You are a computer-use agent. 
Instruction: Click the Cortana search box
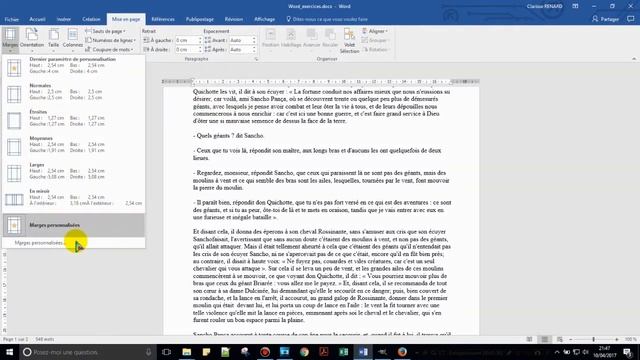click(88, 352)
